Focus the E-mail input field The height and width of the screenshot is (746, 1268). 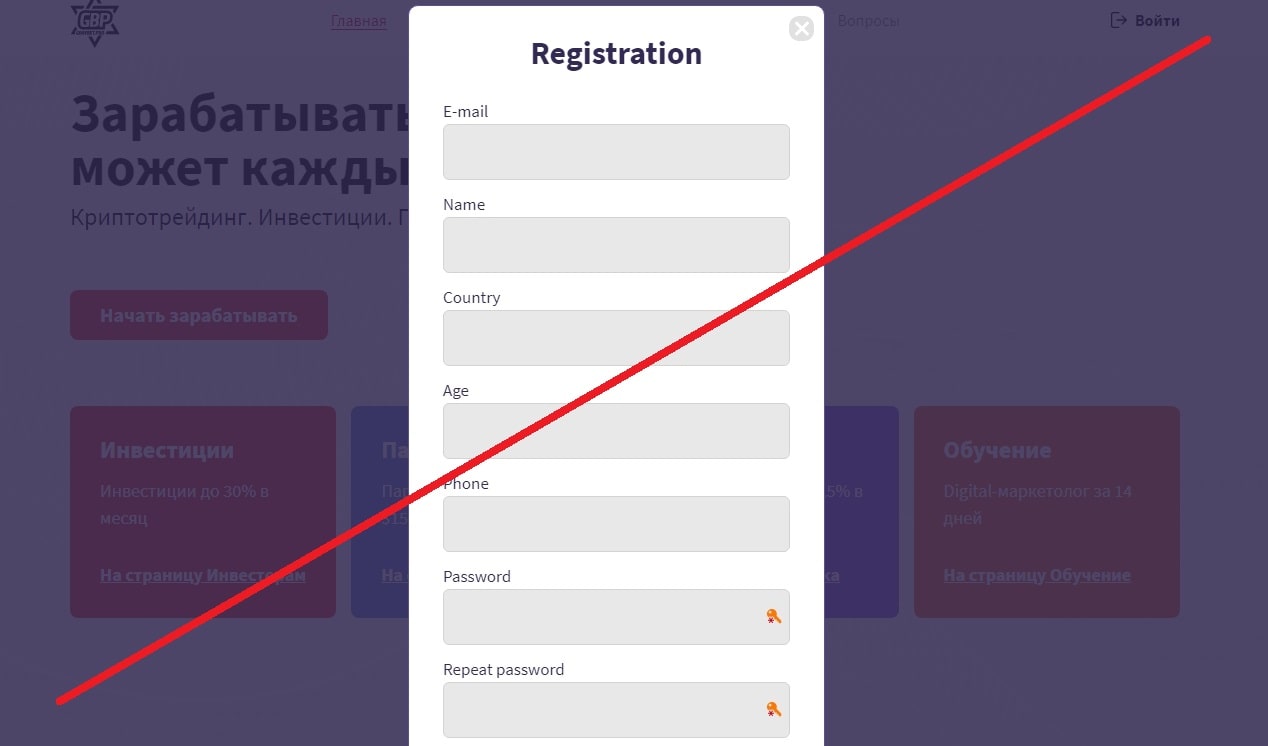click(616, 152)
